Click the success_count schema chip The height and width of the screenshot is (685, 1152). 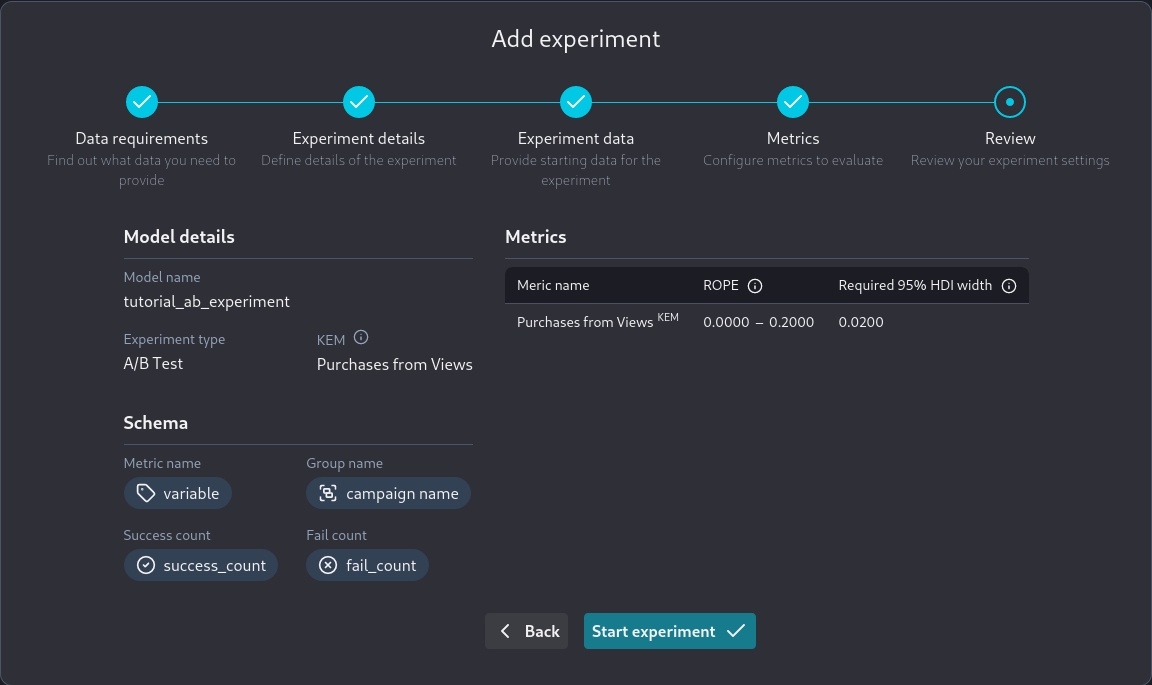pos(201,565)
